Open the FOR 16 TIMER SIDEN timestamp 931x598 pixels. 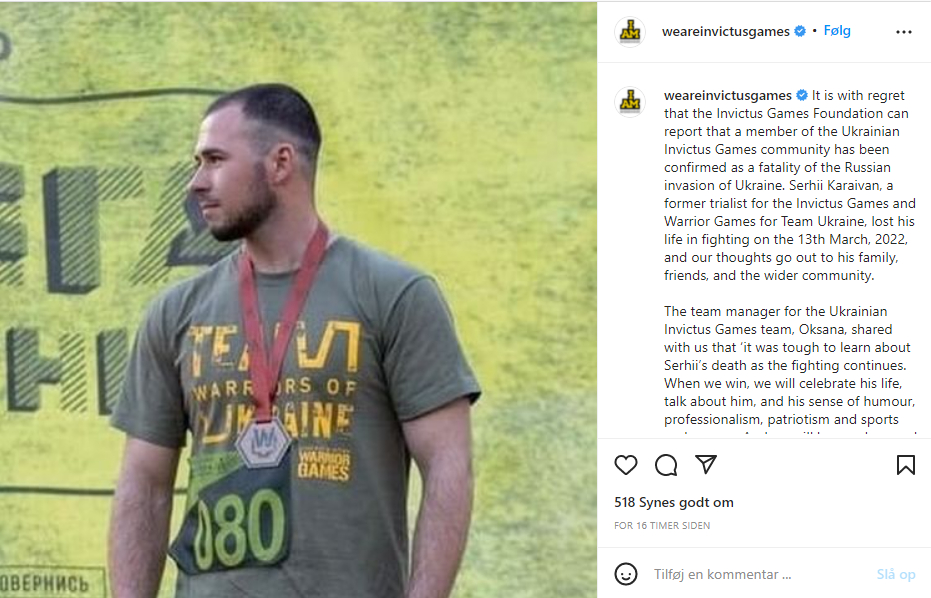(662, 526)
